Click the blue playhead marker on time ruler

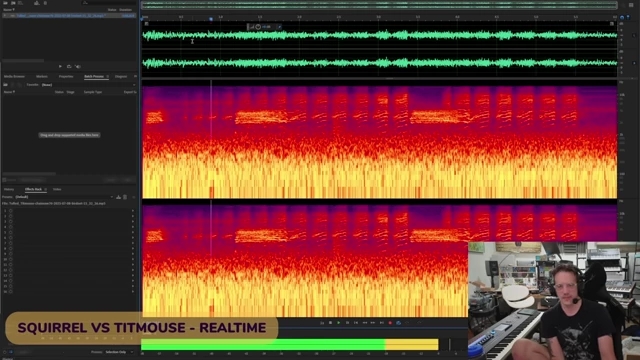(211, 19)
